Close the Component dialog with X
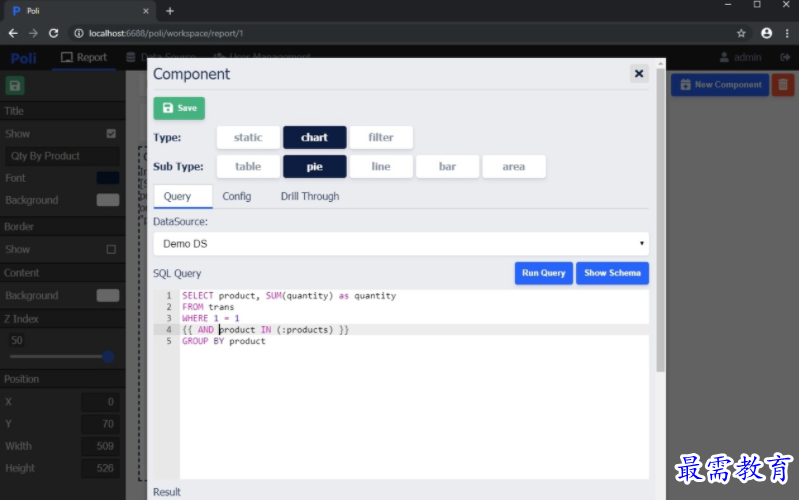The height and width of the screenshot is (500, 799). 638,74
